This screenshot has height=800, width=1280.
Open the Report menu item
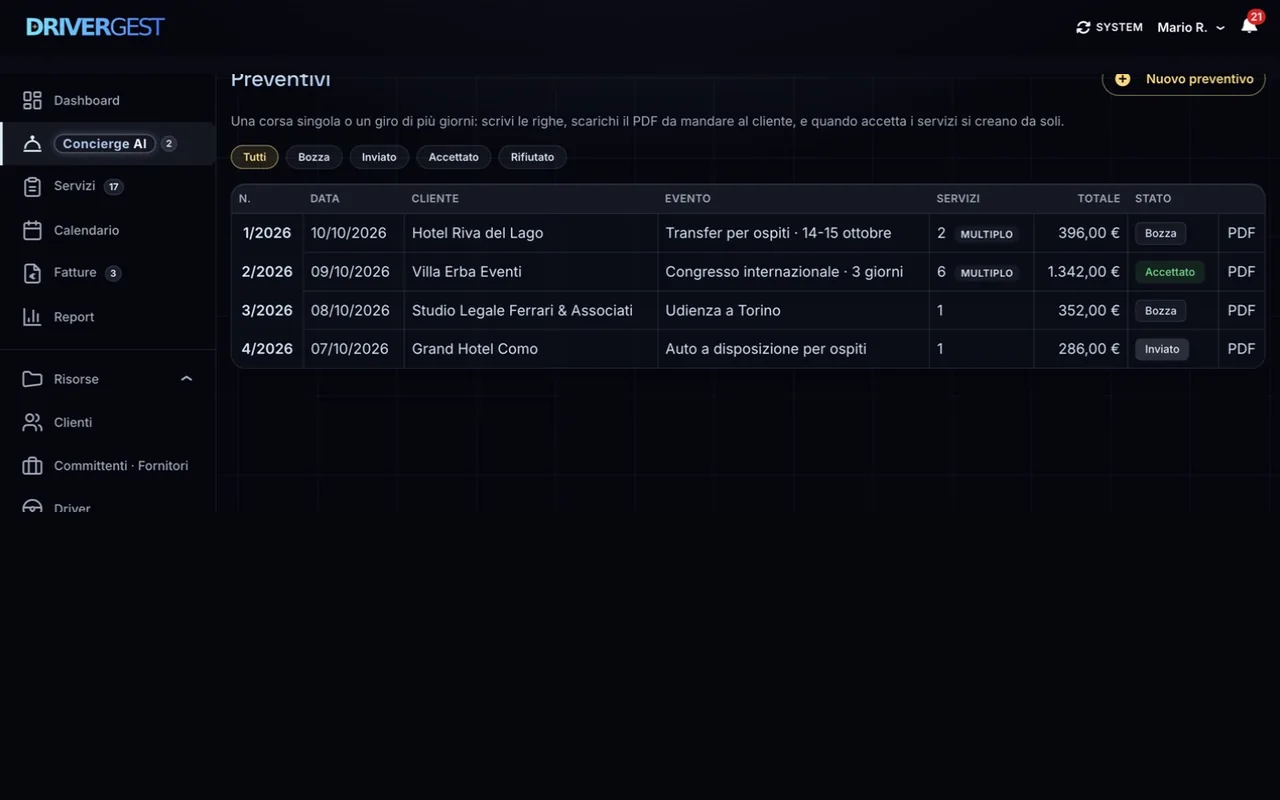click(108, 317)
